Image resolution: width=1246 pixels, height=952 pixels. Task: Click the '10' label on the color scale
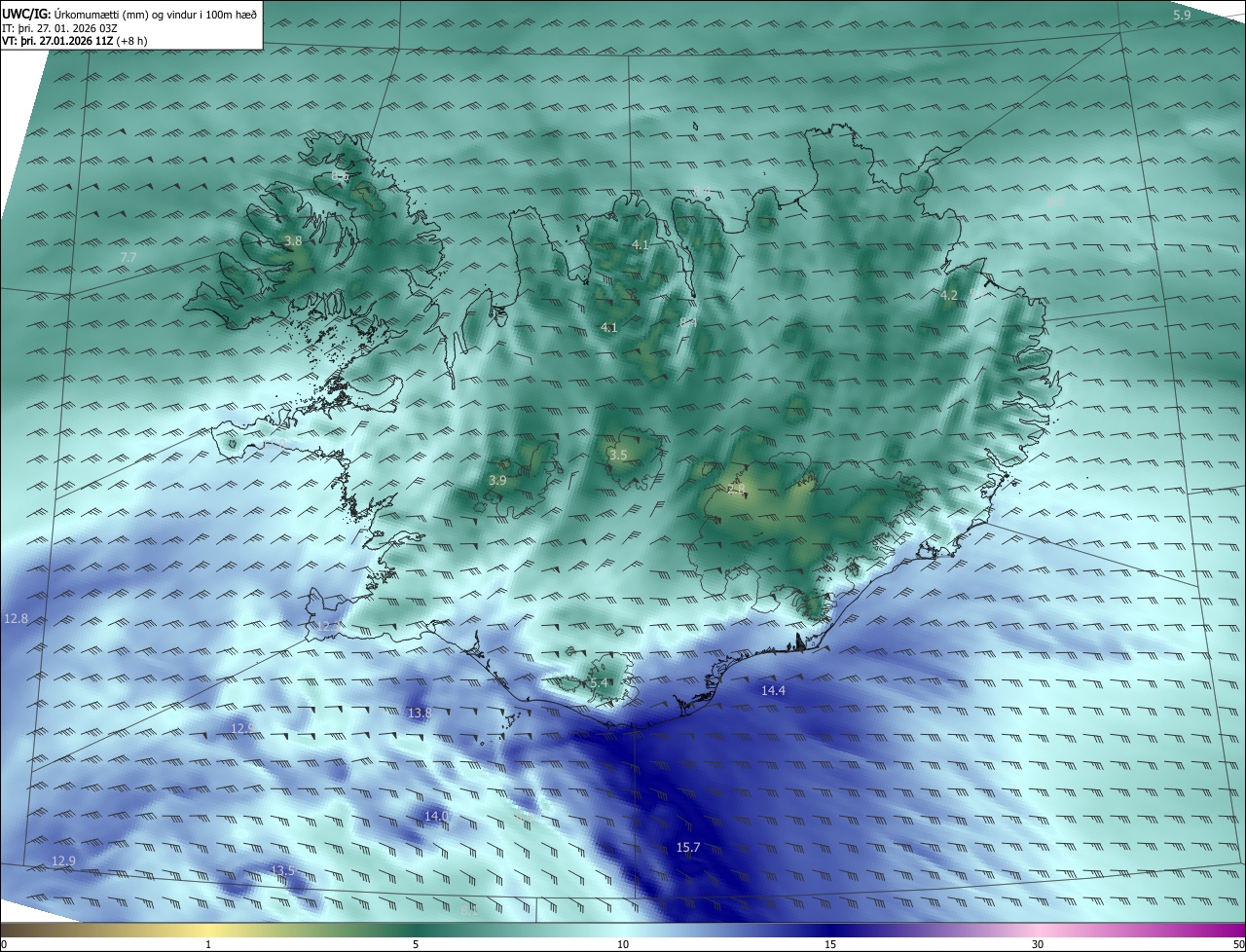point(623,944)
